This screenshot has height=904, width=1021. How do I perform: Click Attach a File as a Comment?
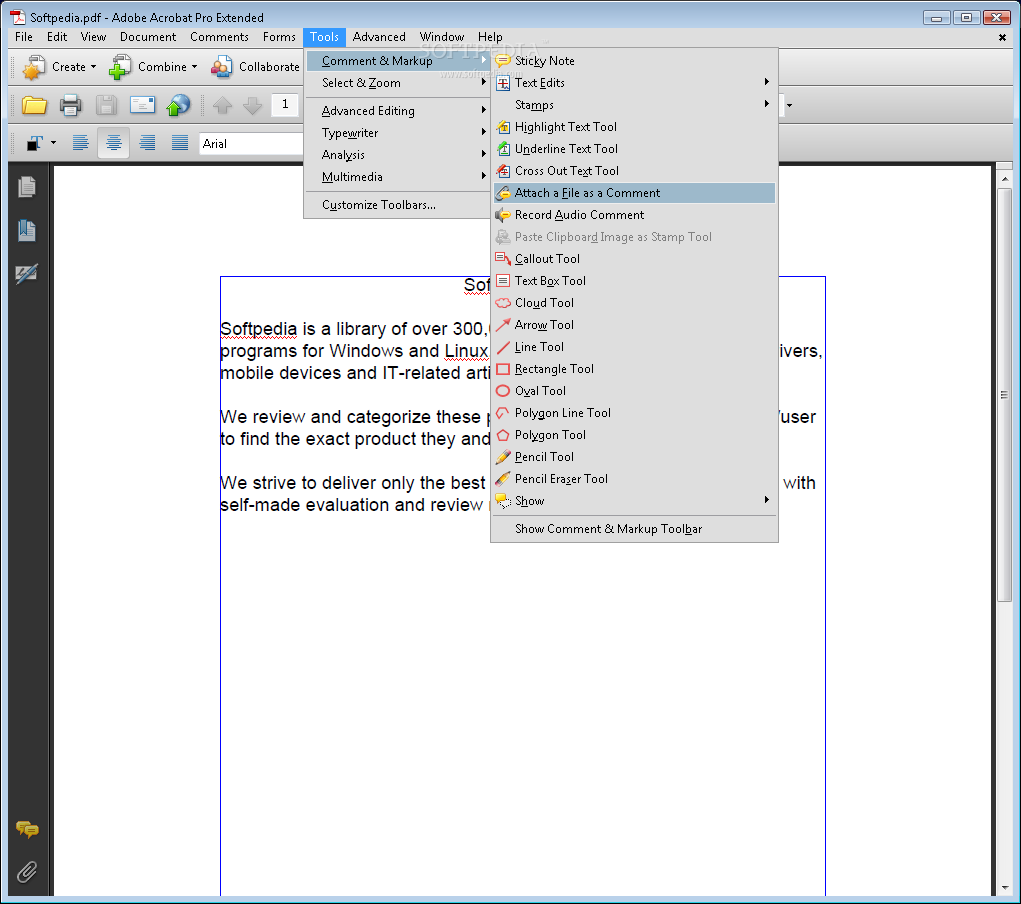pos(634,193)
